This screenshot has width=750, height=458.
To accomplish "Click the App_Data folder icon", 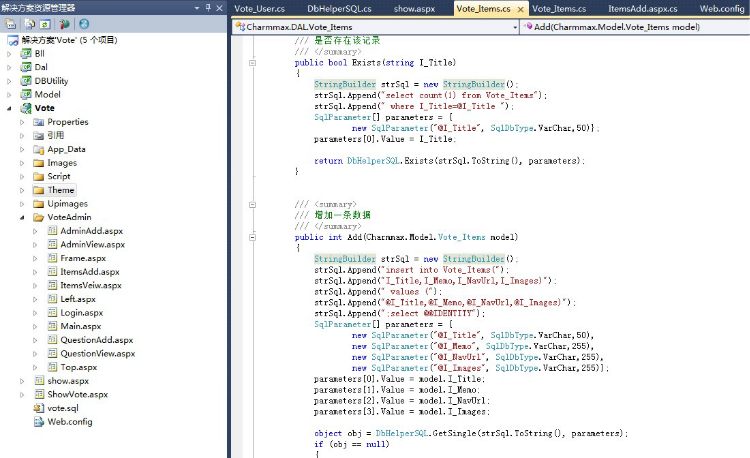I will [x=39, y=149].
